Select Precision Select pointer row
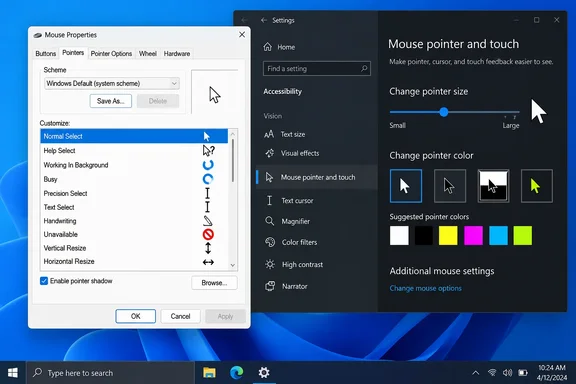Viewport: 576px width, 384px height. pos(134,193)
